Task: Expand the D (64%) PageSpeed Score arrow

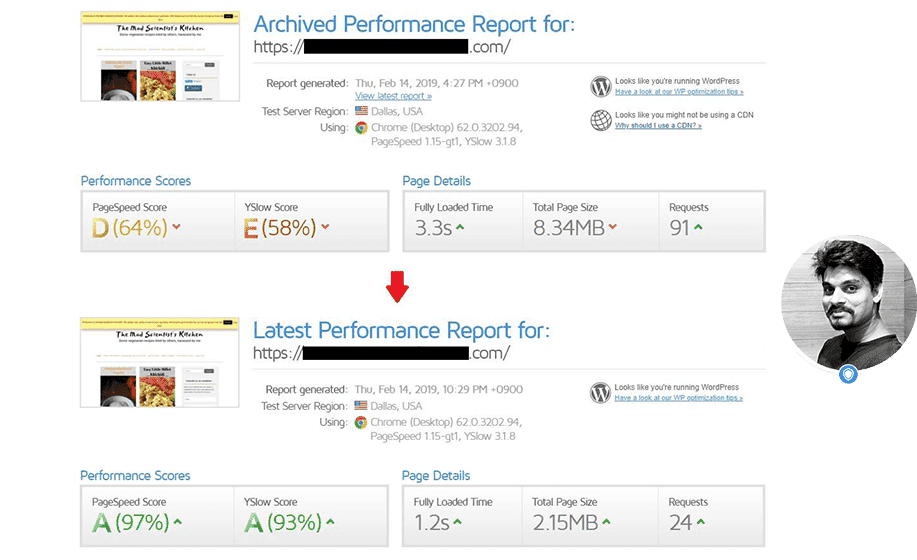Action: click(x=176, y=227)
